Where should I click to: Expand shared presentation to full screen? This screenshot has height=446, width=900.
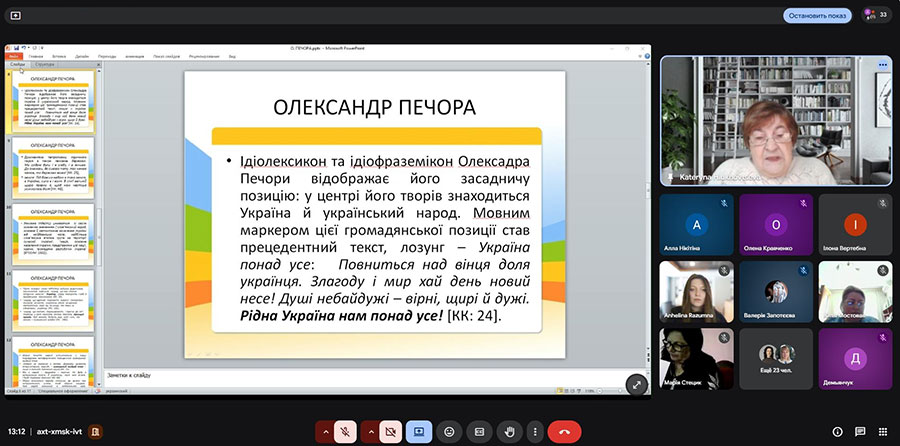click(637, 385)
